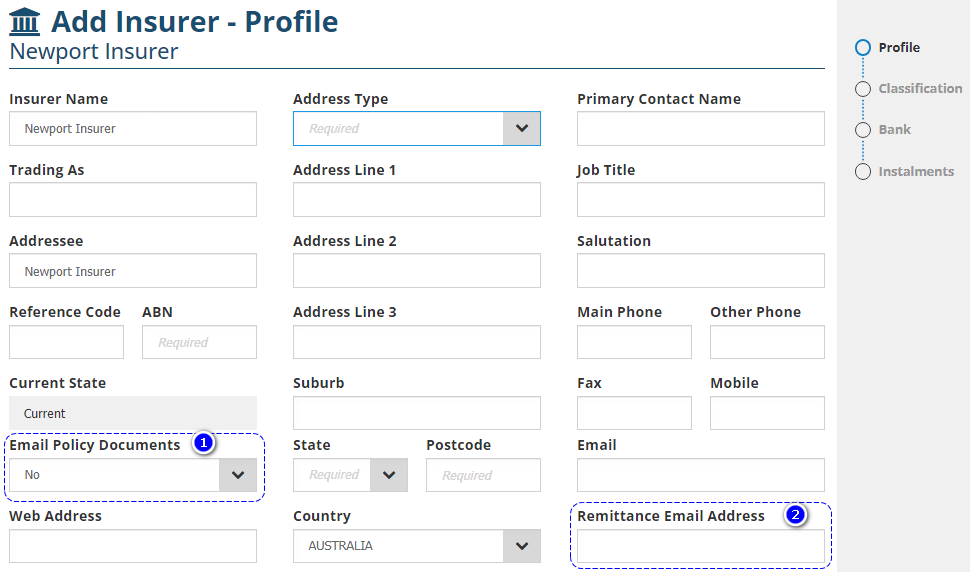Go to the Classification step
The width and height of the screenshot is (970, 572).
[x=920, y=89]
